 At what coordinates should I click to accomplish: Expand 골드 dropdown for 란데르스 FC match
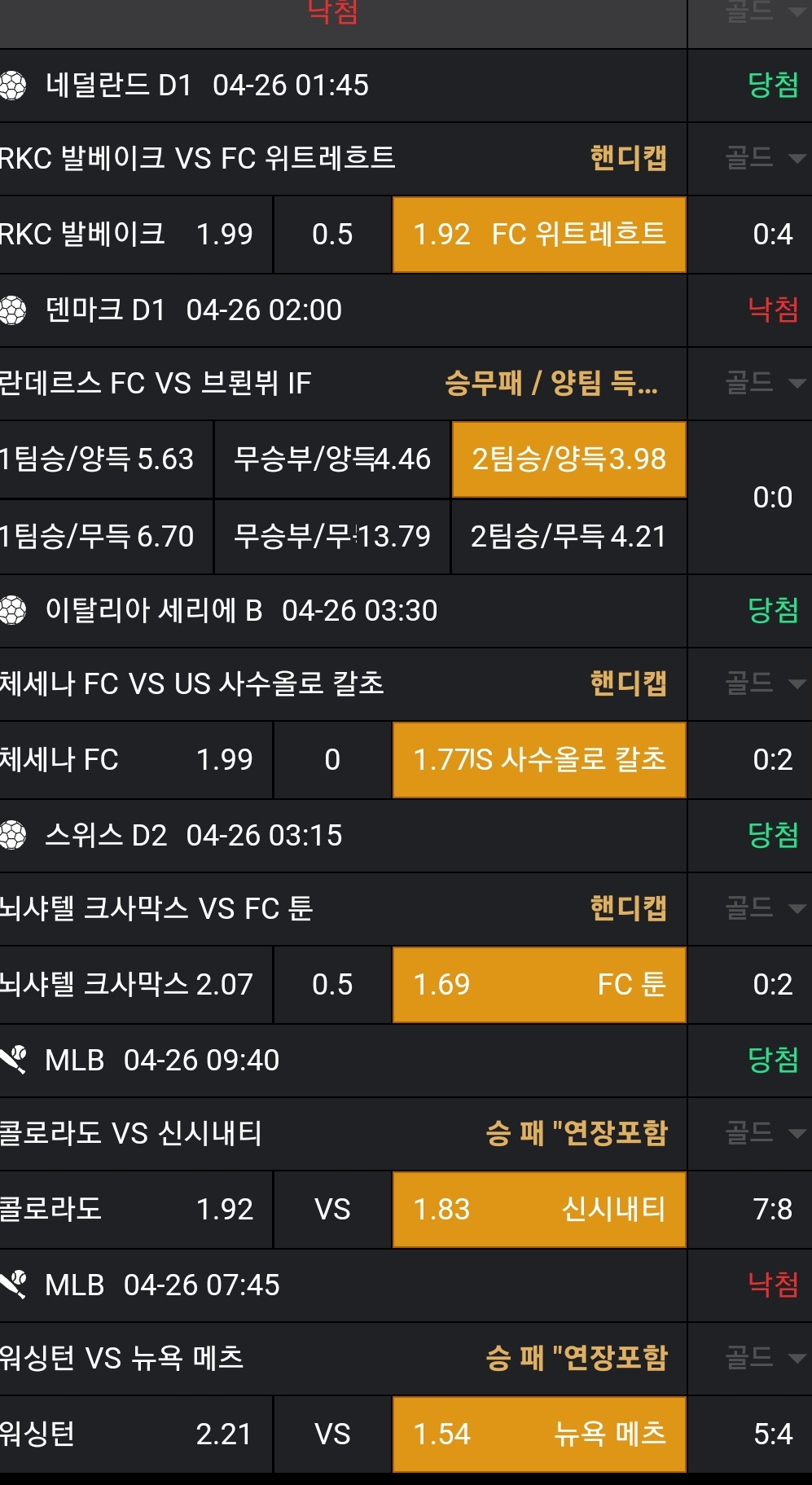tap(764, 383)
